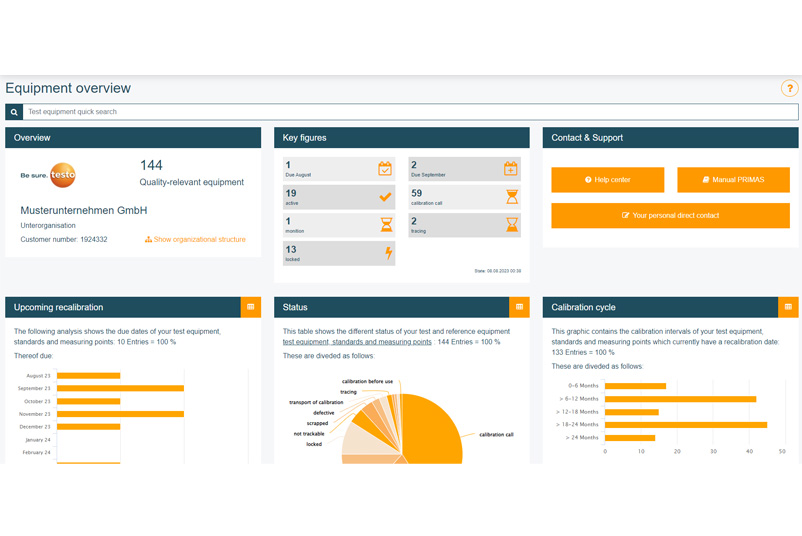The width and height of the screenshot is (802, 536).
Task: Open the Help center
Action: coord(607,180)
